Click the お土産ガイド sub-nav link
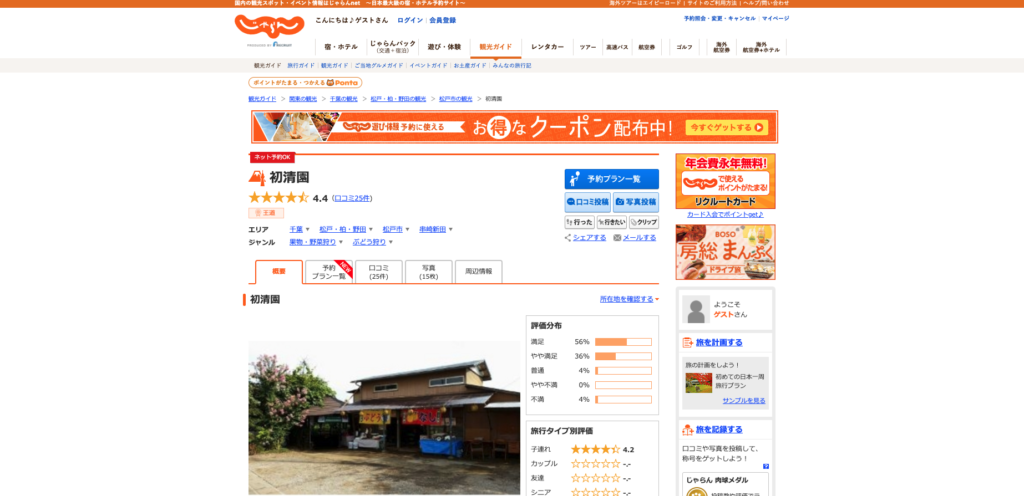 (x=470, y=66)
